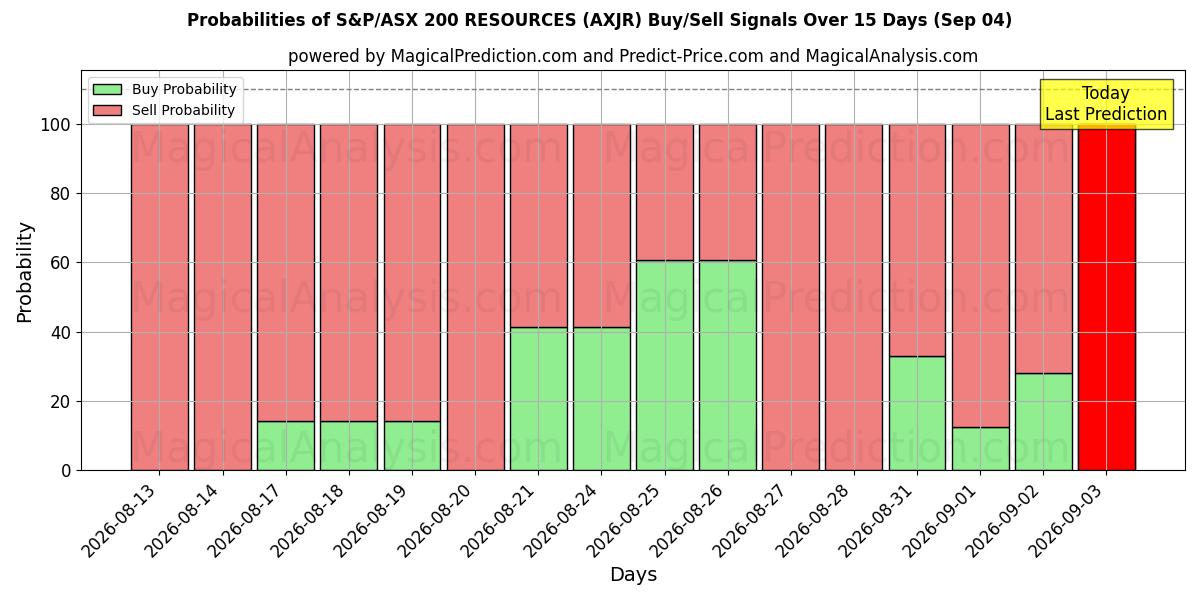
Task: Click the 'Probability' y-axis label
Action: coord(25,271)
